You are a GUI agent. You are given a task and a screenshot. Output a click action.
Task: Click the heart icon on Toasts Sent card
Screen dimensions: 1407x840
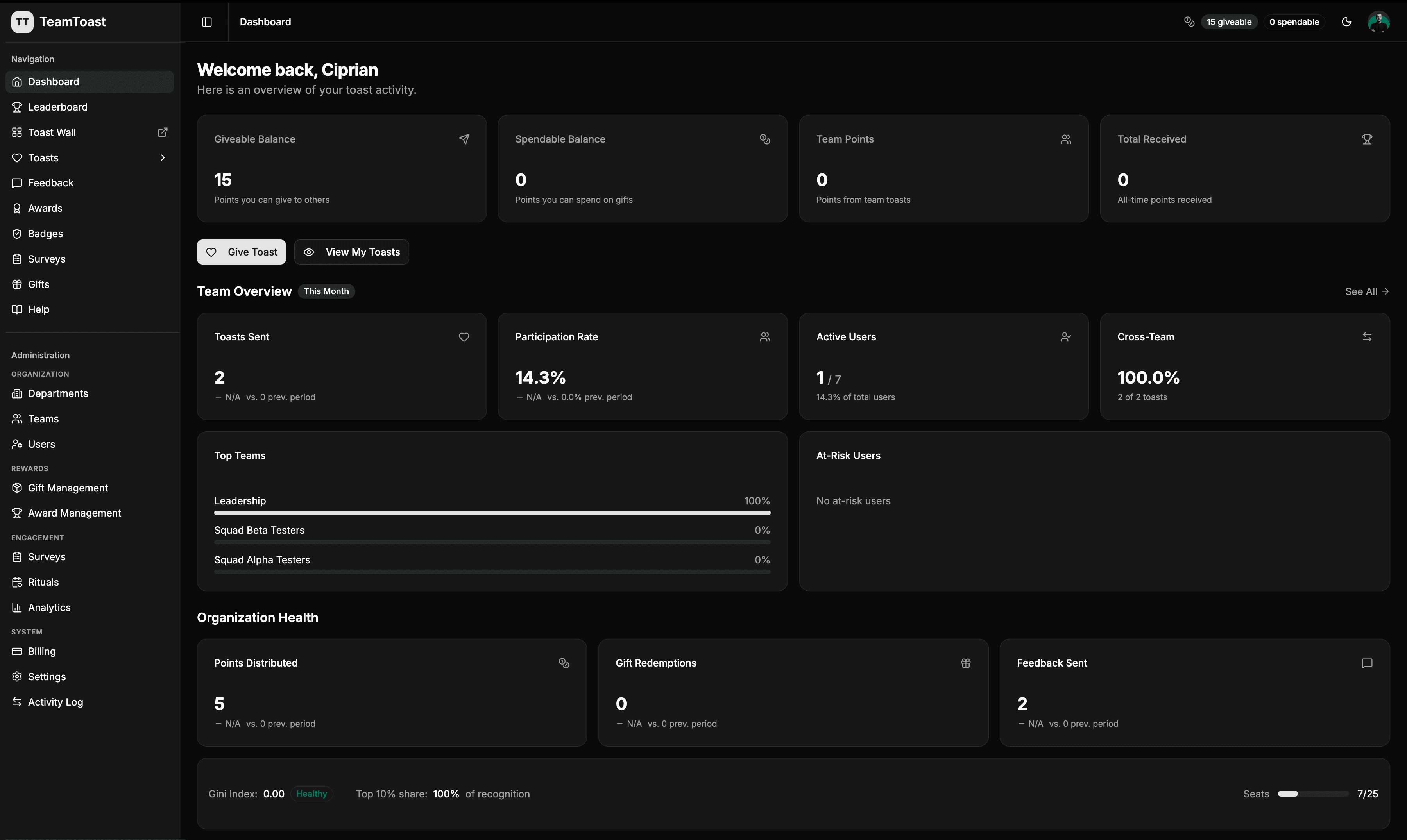click(x=464, y=337)
